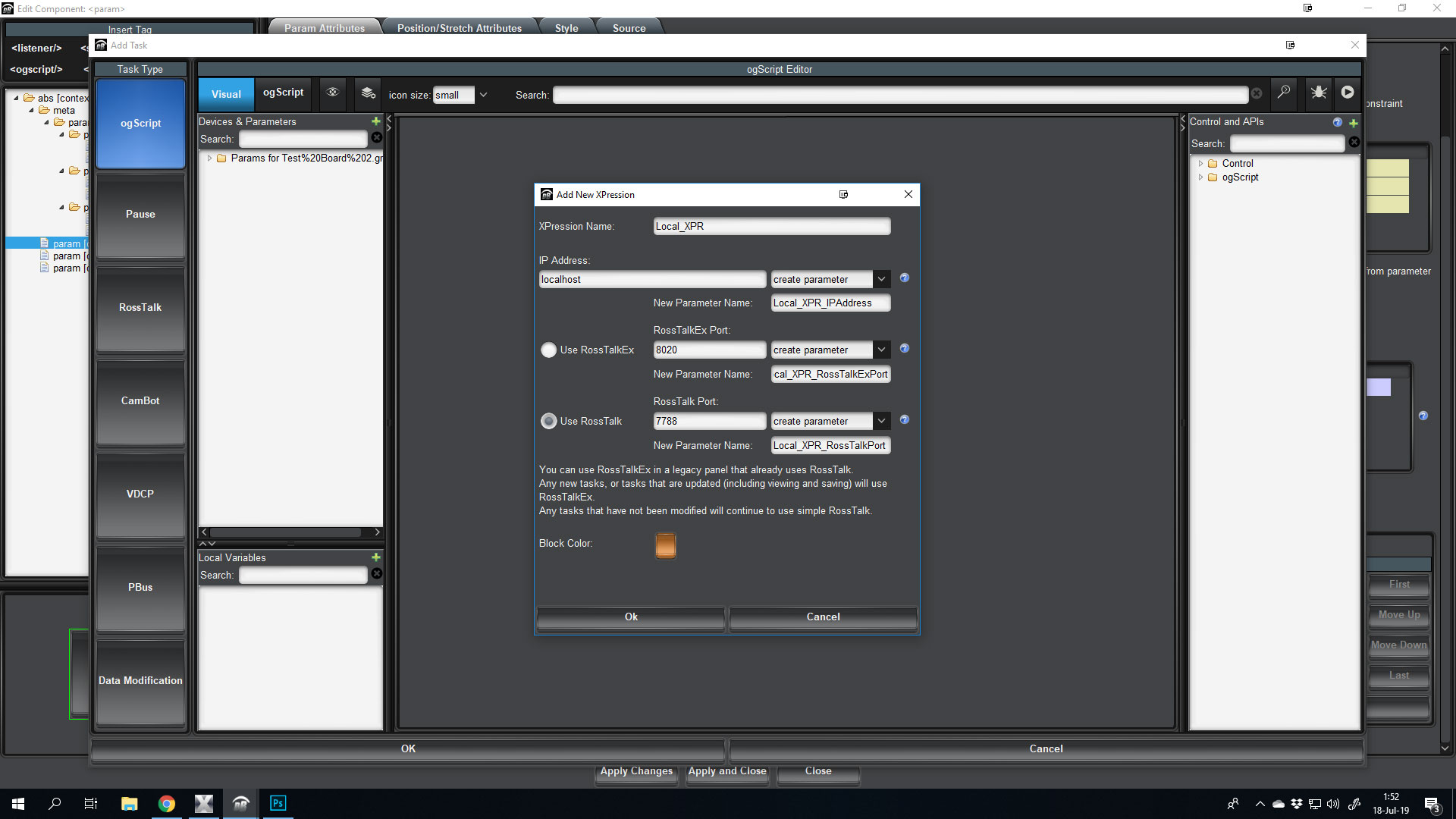Select the Use RossTalk radio button
This screenshot has width=1456, height=819.
click(548, 422)
